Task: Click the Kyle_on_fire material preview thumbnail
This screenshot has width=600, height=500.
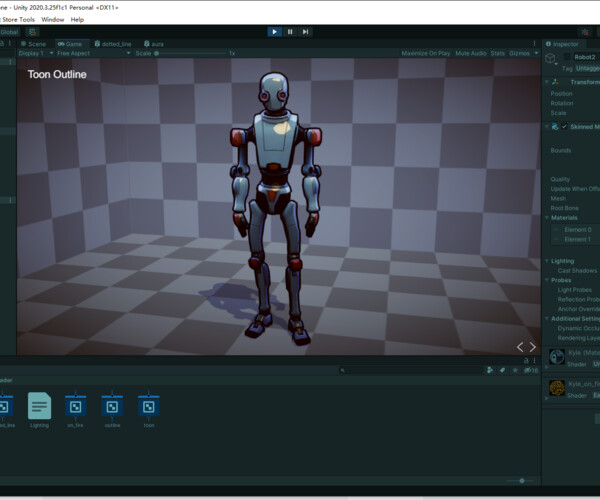Action: click(557, 388)
